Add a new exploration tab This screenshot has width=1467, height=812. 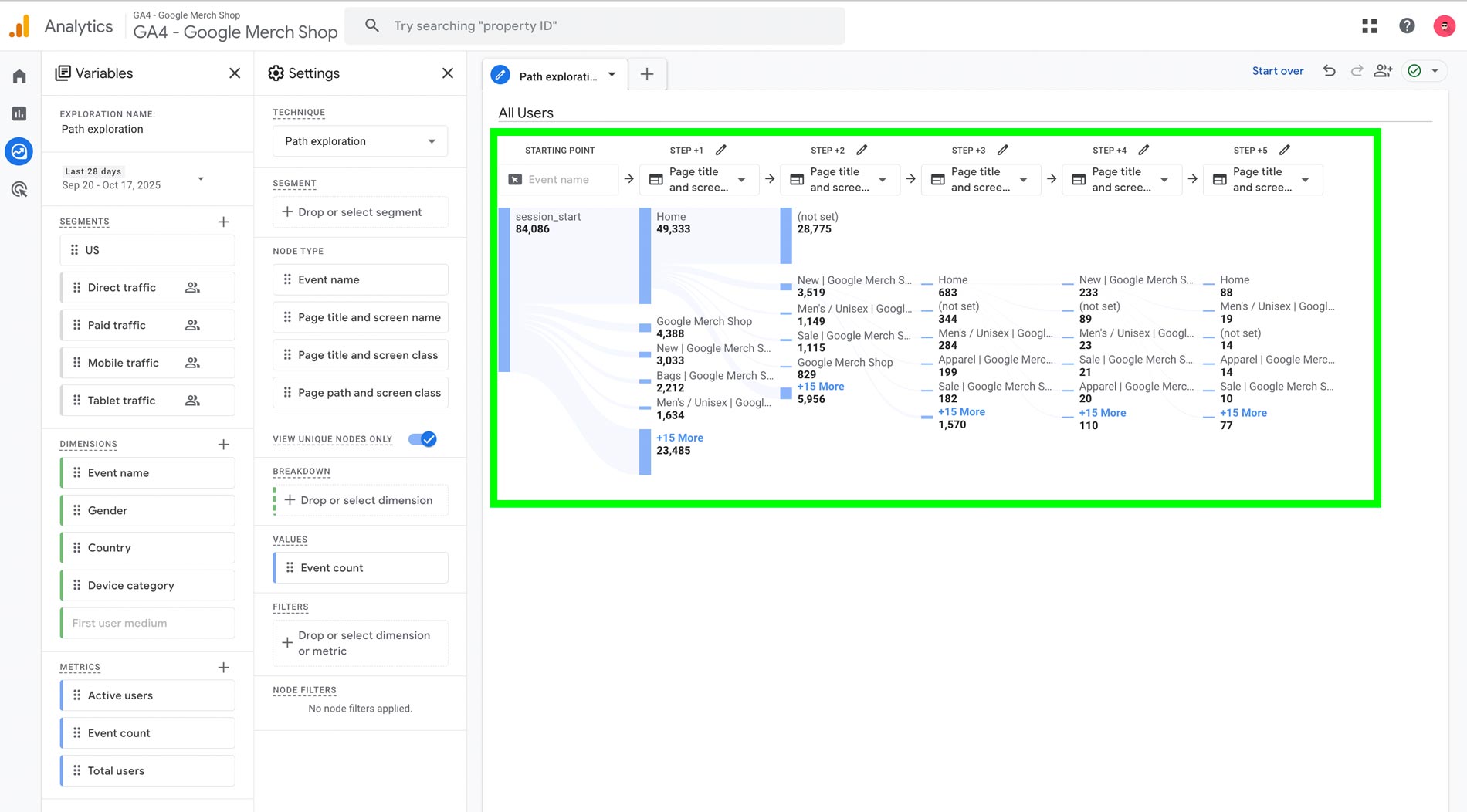[x=647, y=74]
